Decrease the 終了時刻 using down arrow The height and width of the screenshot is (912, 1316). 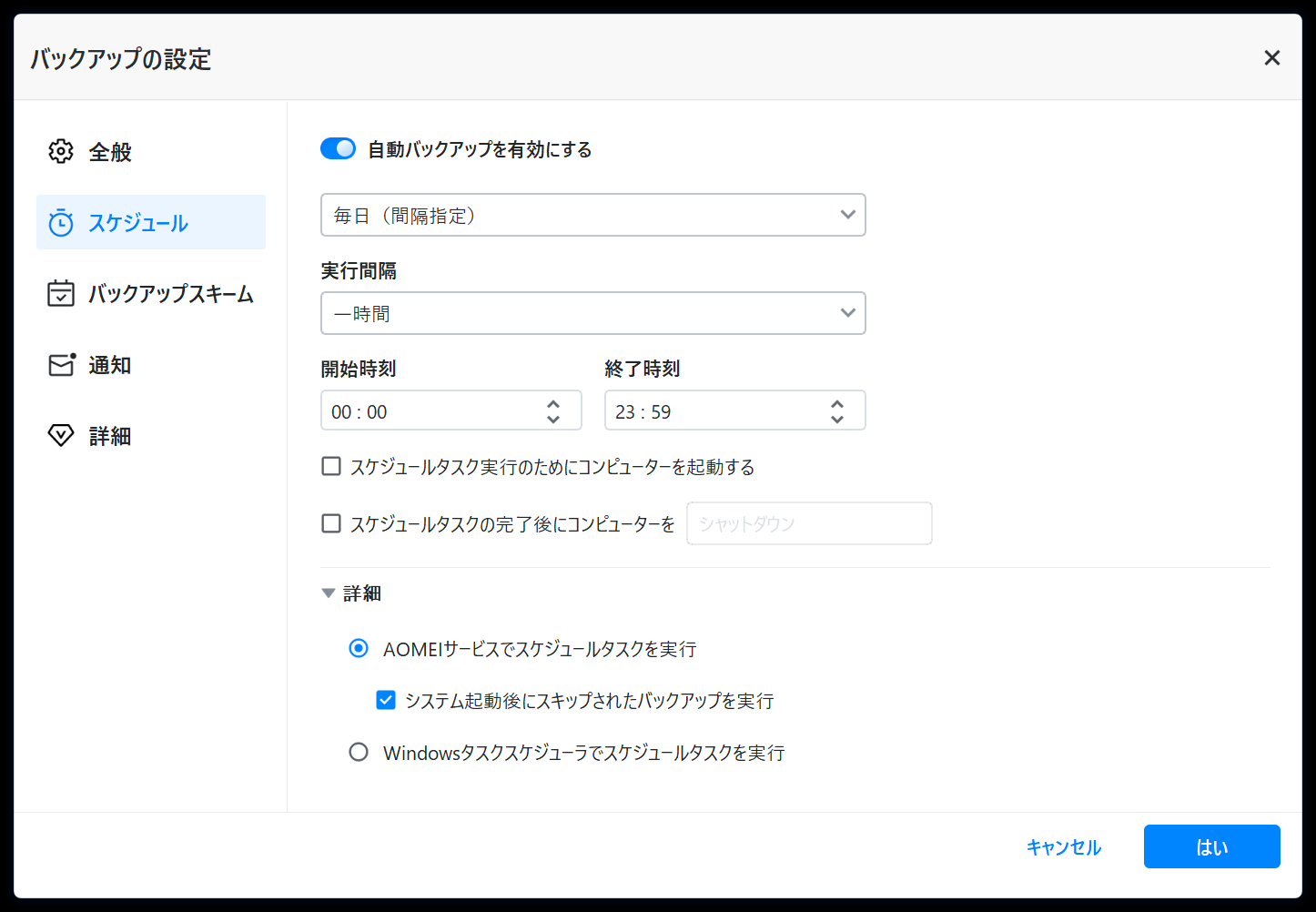[x=836, y=420]
